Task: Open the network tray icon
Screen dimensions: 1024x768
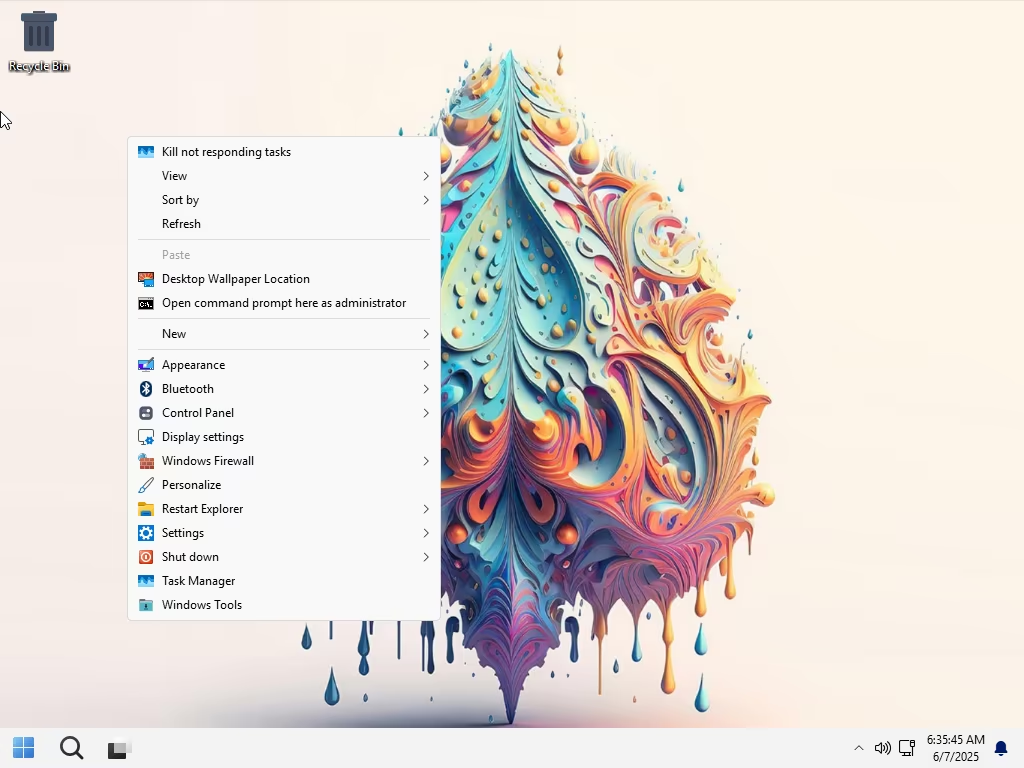Action: click(x=906, y=748)
